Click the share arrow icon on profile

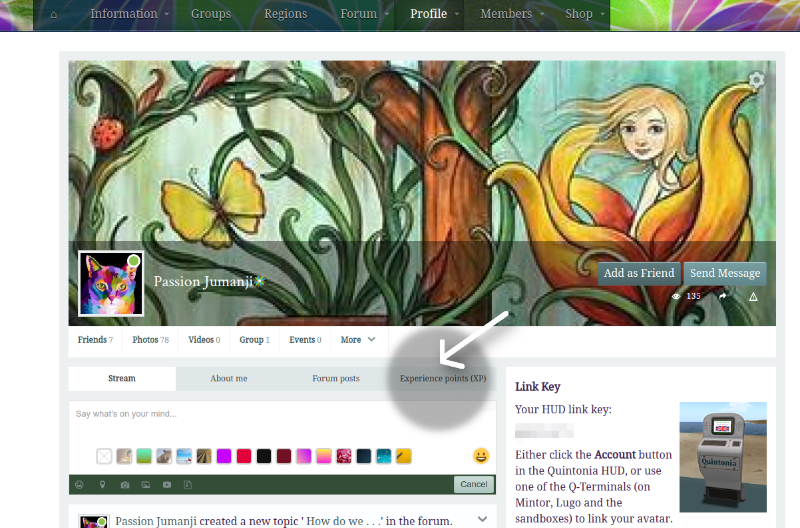[x=722, y=297]
